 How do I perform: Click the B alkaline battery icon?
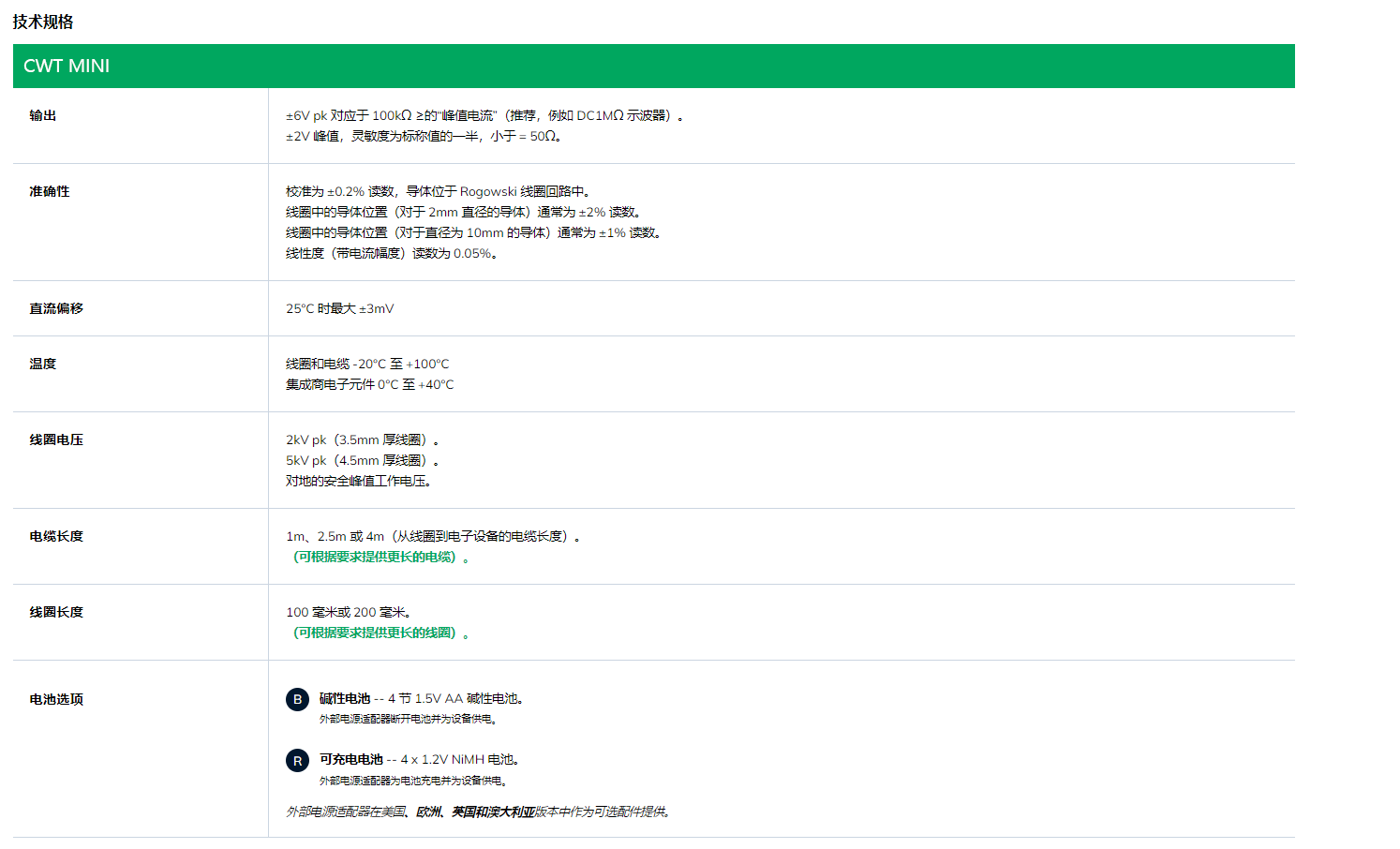coord(297,699)
